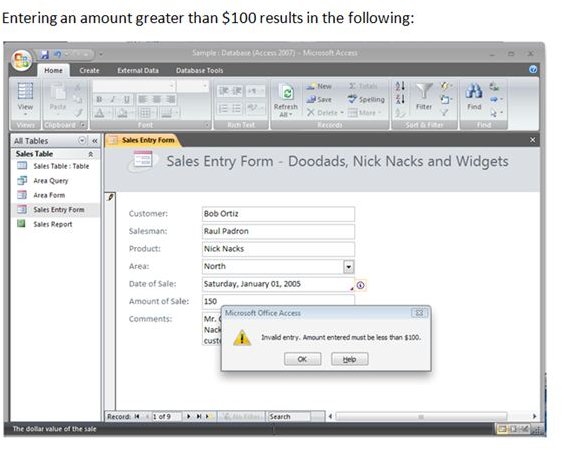Go to last record navigation button

tap(198, 416)
